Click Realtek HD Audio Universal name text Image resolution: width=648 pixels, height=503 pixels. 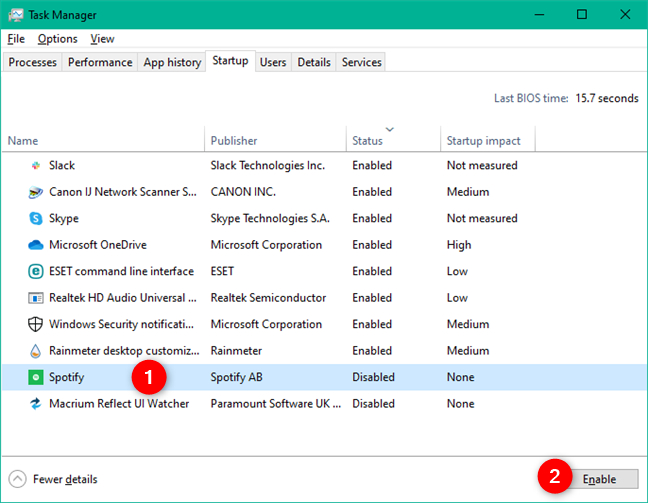point(123,298)
